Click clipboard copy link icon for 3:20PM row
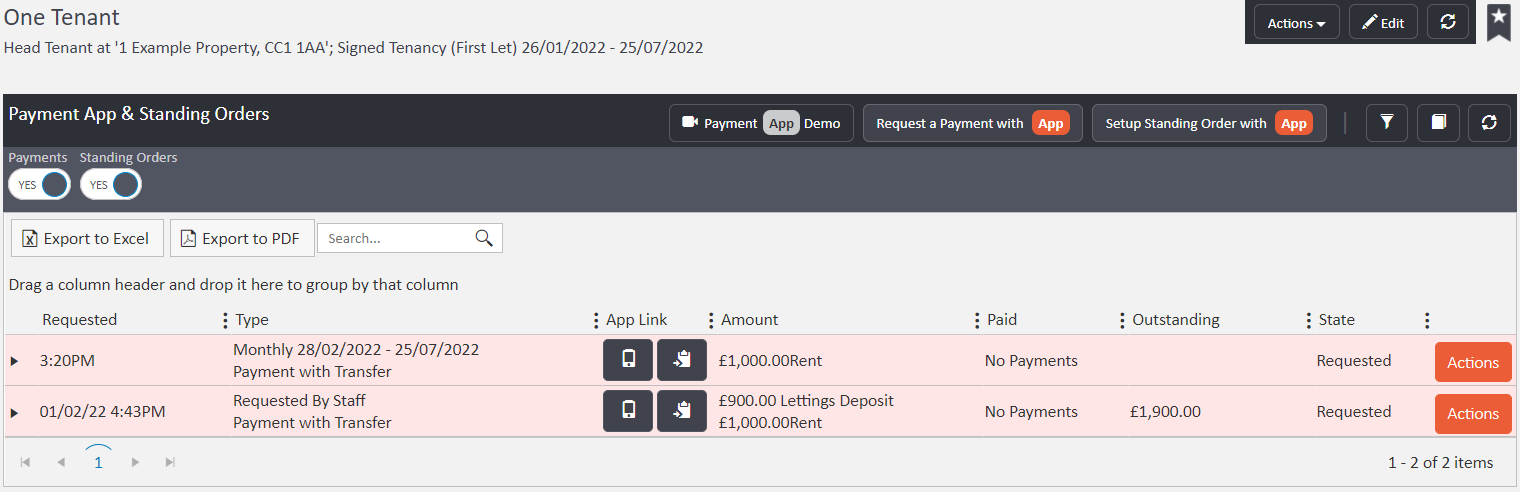Viewport: 1520px width, 492px height. (x=682, y=360)
